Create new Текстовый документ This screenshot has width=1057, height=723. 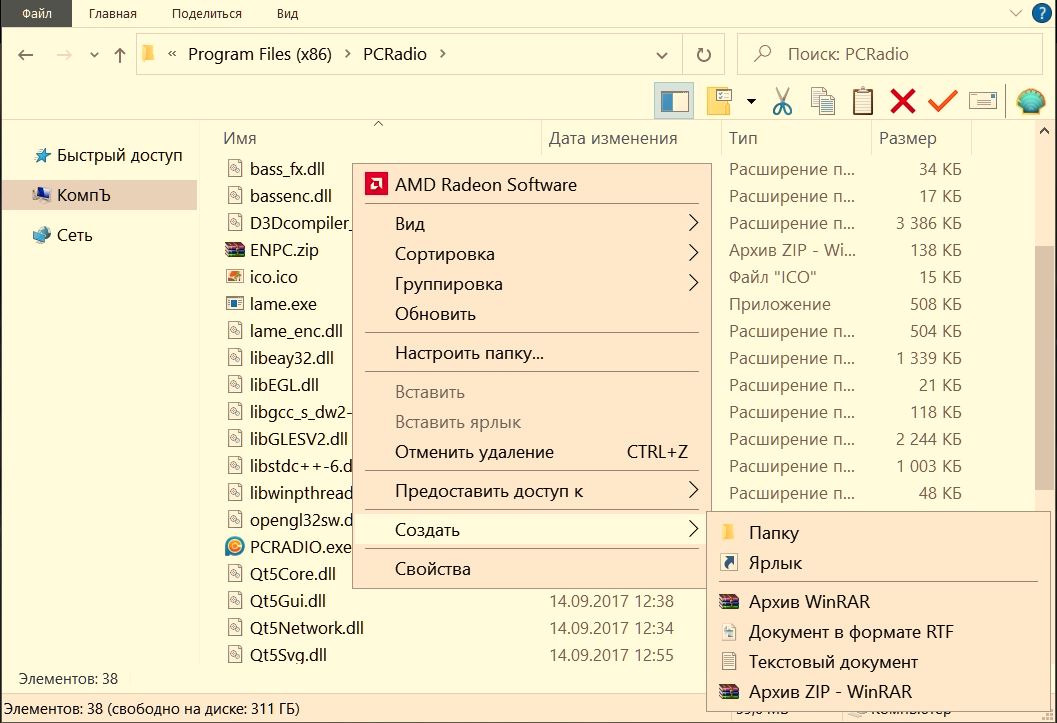[878, 662]
